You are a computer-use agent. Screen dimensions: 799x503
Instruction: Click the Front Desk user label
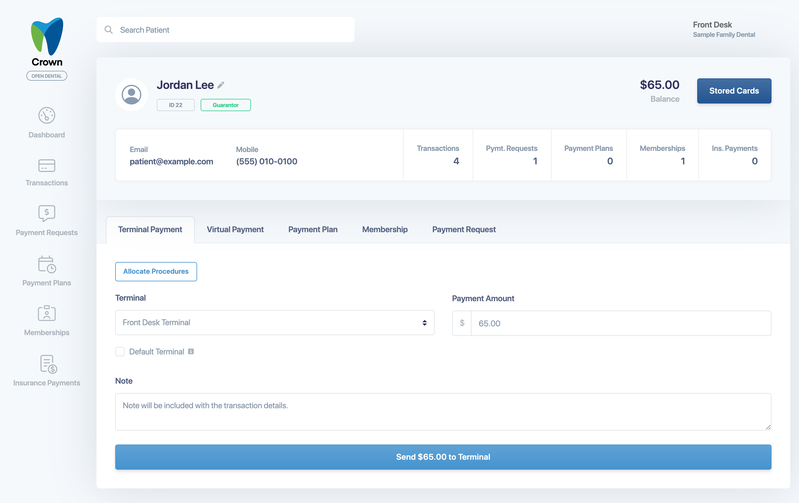tap(712, 24)
